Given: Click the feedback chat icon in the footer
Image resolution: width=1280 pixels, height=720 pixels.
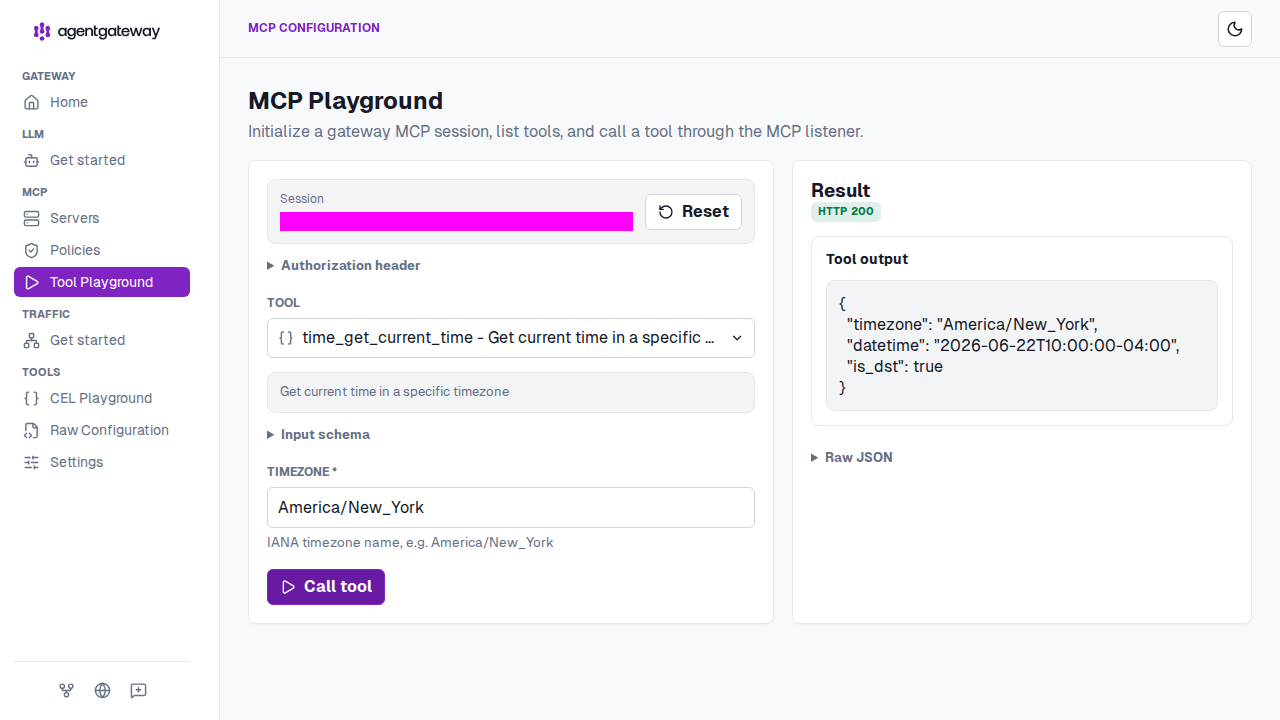Looking at the screenshot, I should pyautogui.click(x=138, y=690).
